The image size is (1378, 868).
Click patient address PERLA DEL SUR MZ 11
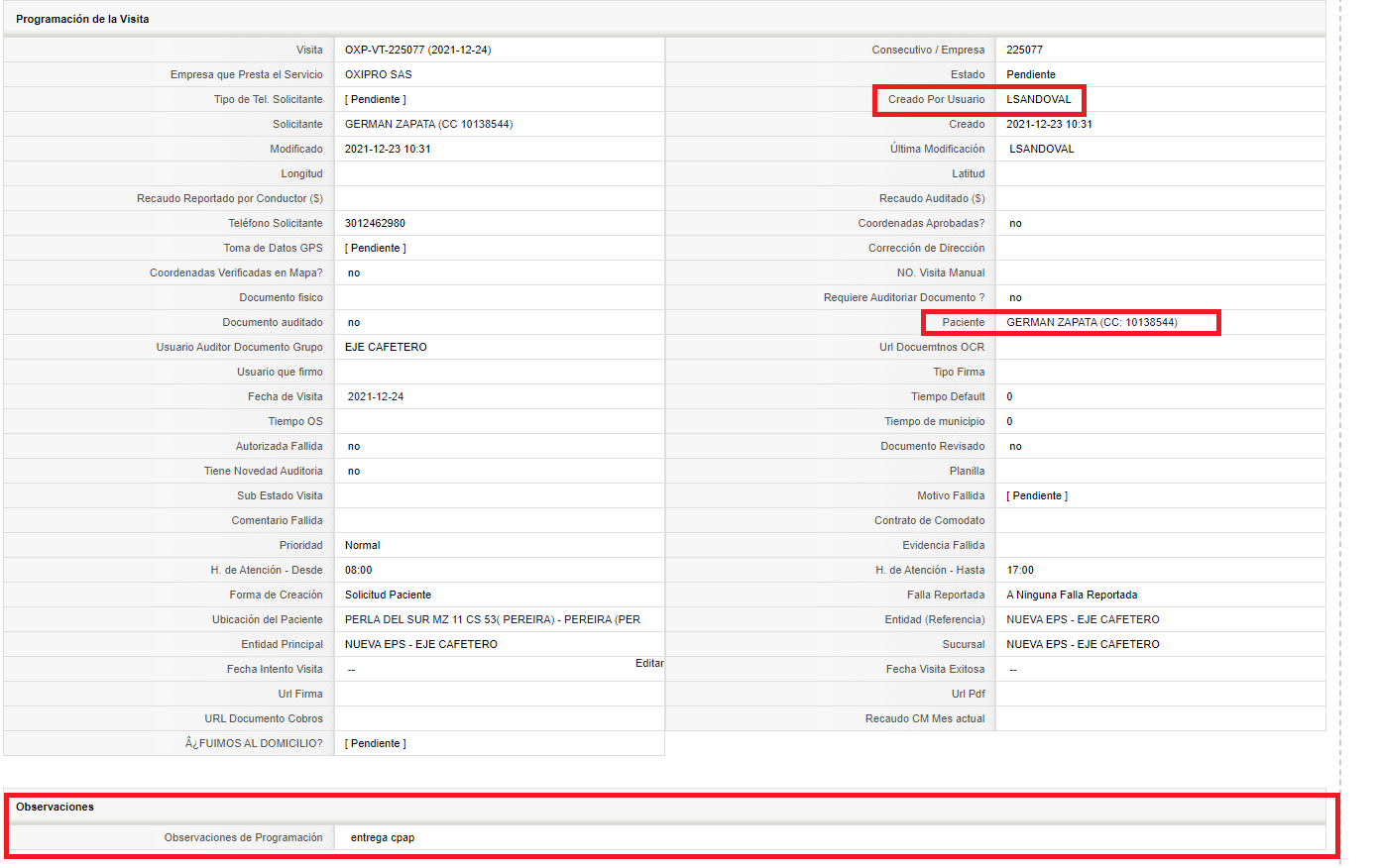[493, 619]
